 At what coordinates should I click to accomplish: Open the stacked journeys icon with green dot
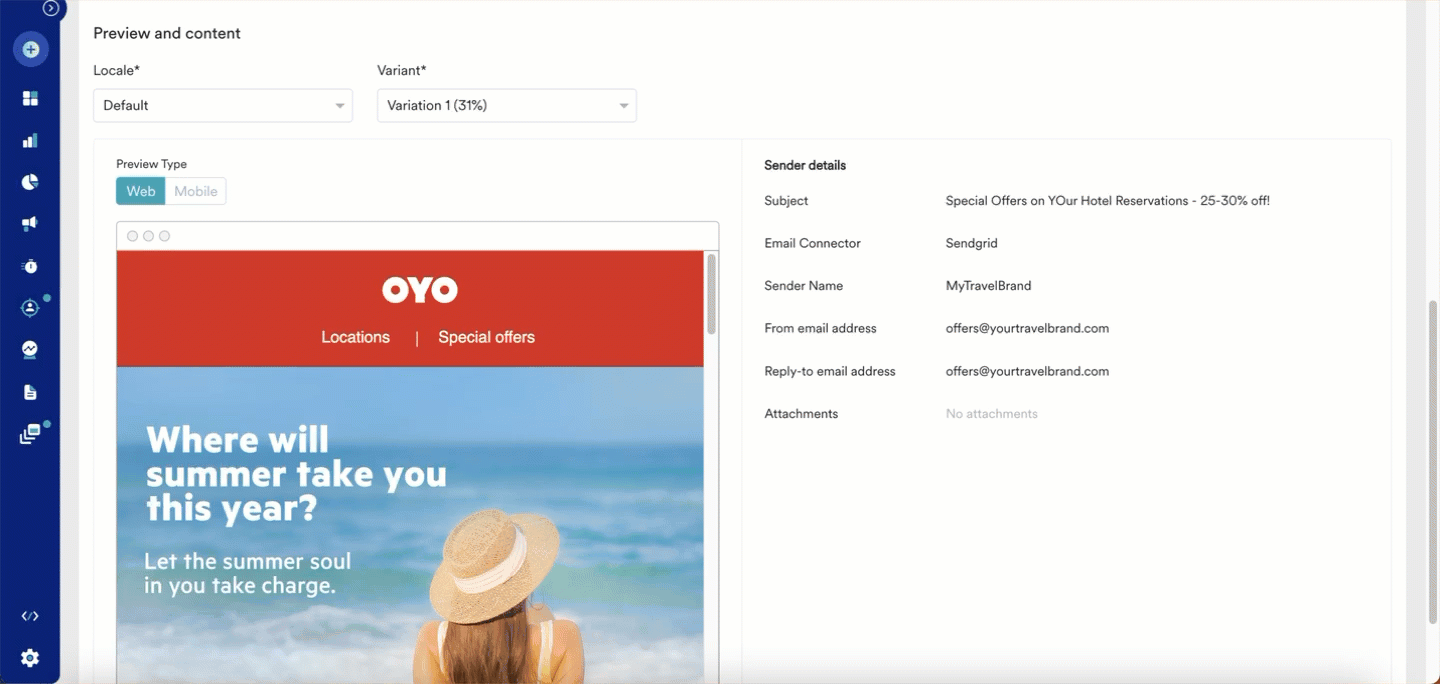[x=30, y=432]
